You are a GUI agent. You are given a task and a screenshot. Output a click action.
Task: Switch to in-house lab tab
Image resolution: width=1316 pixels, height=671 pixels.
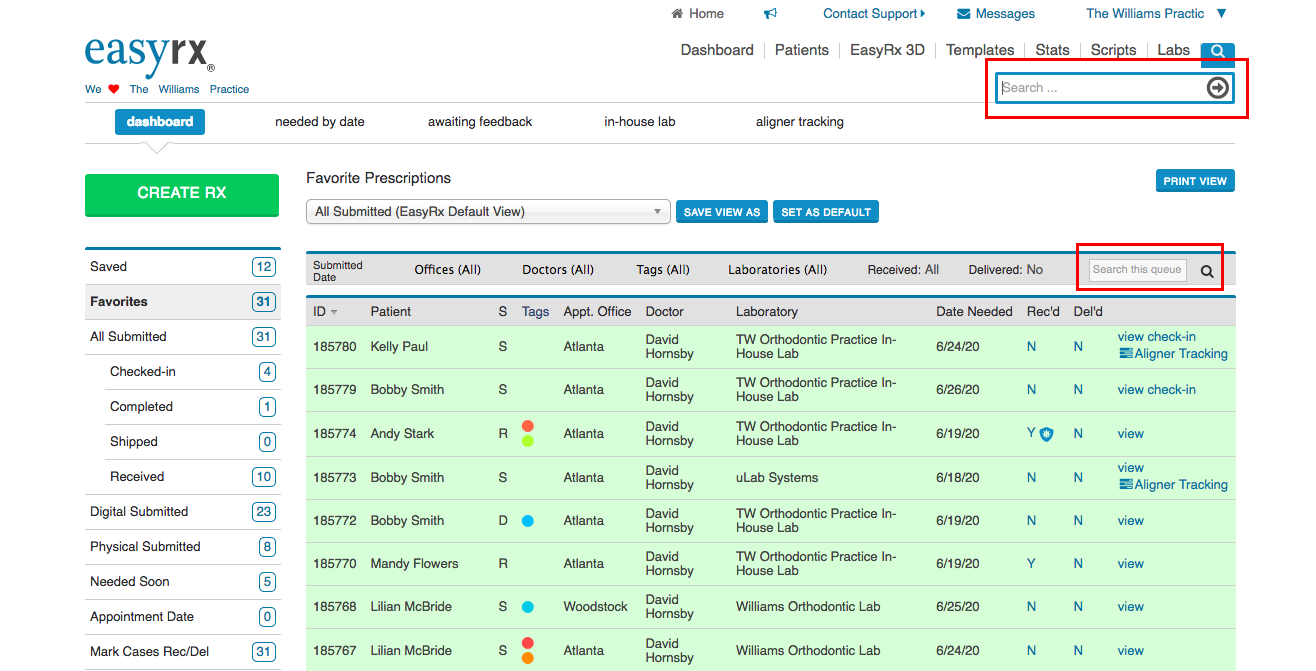click(x=640, y=122)
